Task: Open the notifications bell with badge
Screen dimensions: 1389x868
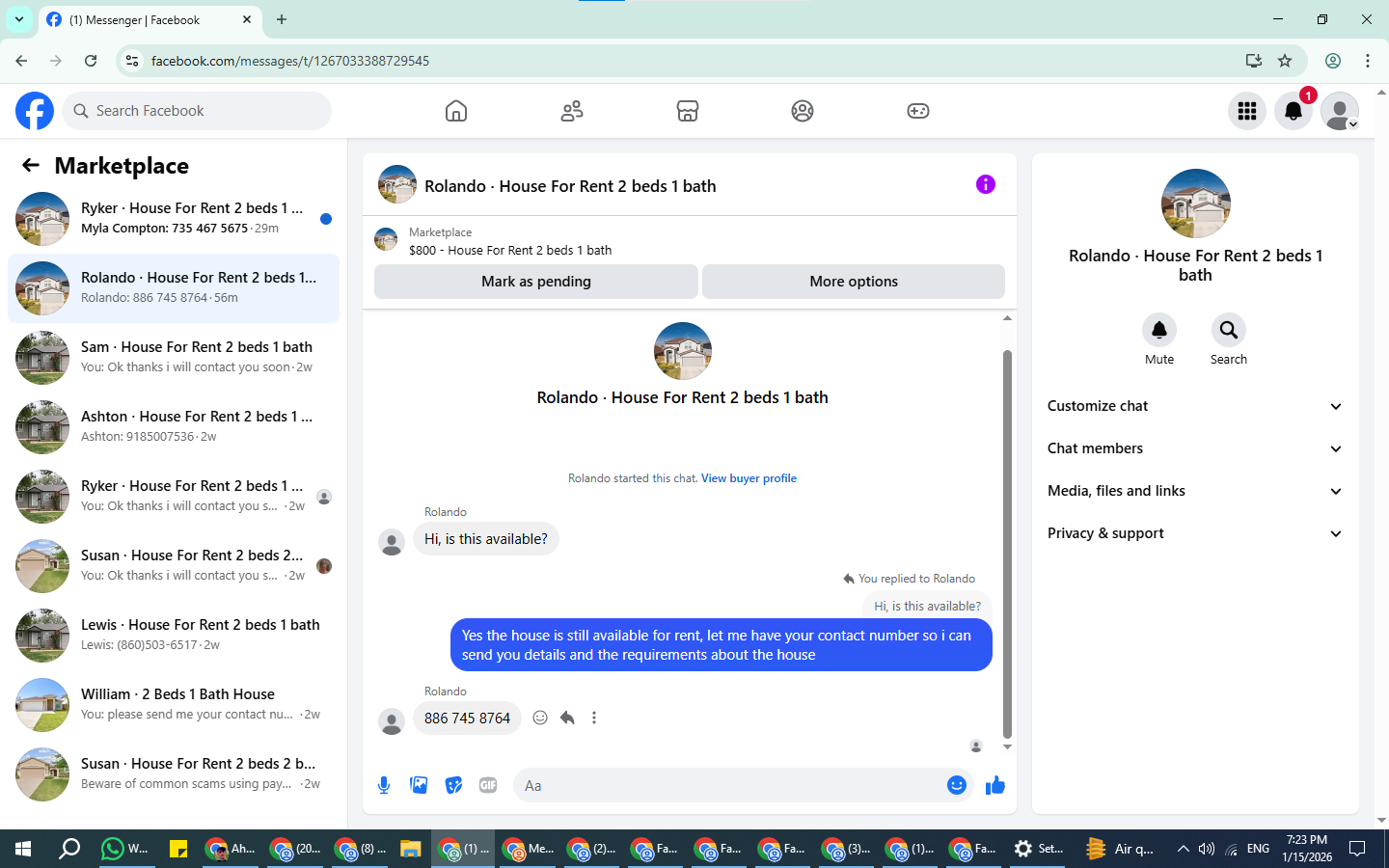Action: (1294, 111)
